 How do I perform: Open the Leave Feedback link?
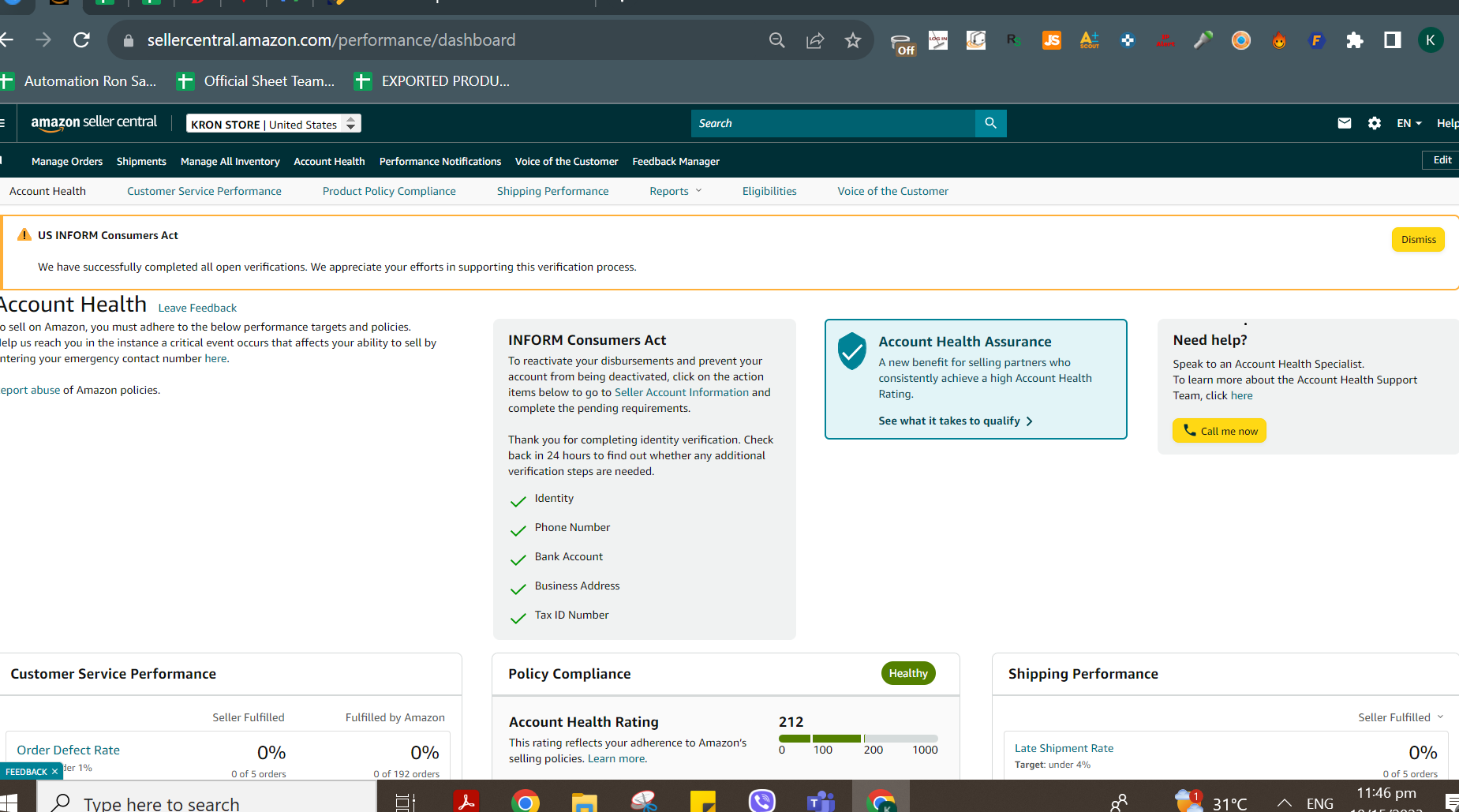[197, 308]
